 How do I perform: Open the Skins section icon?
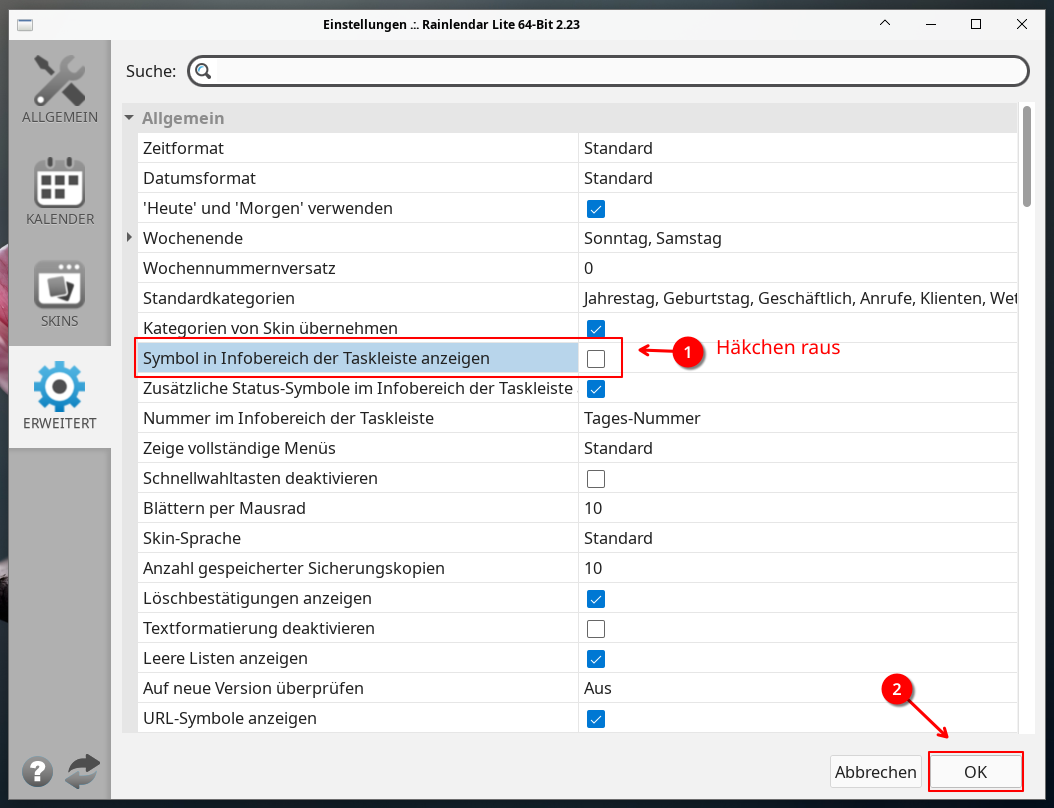point(59,285)
